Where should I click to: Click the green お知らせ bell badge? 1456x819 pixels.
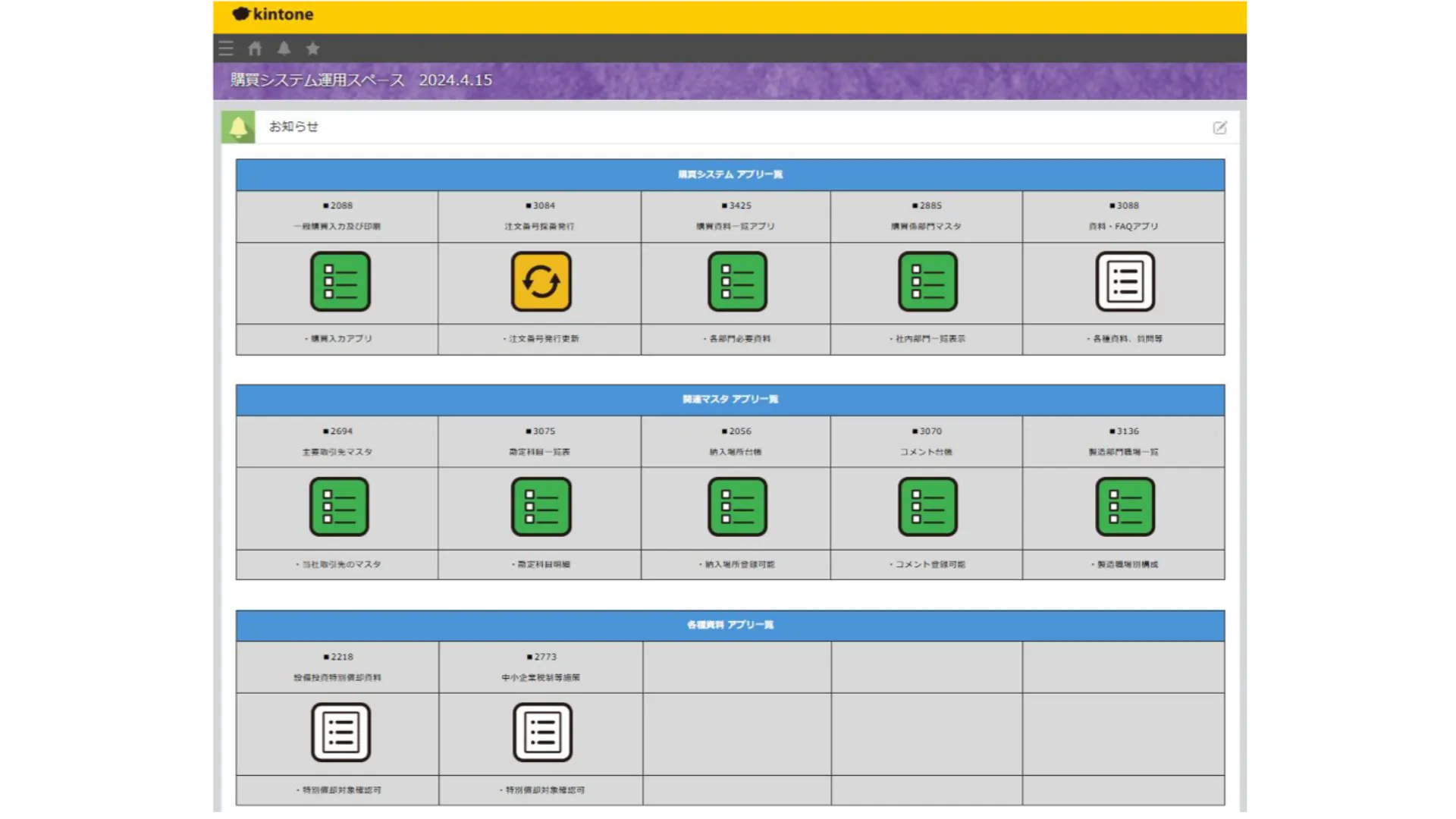point(238,127)
